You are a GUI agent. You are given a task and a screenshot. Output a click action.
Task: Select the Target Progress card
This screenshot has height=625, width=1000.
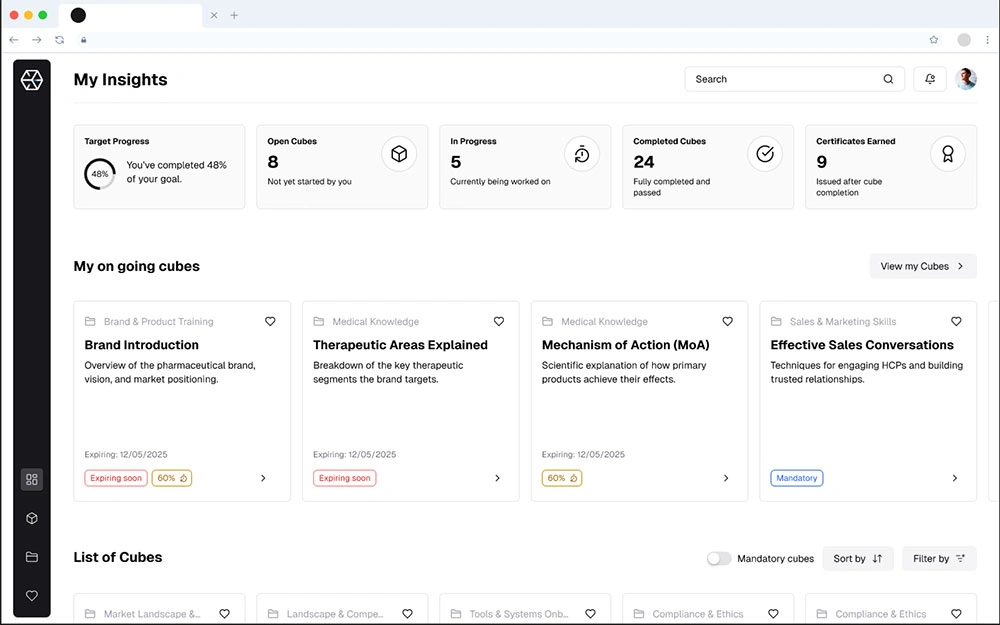159,166
